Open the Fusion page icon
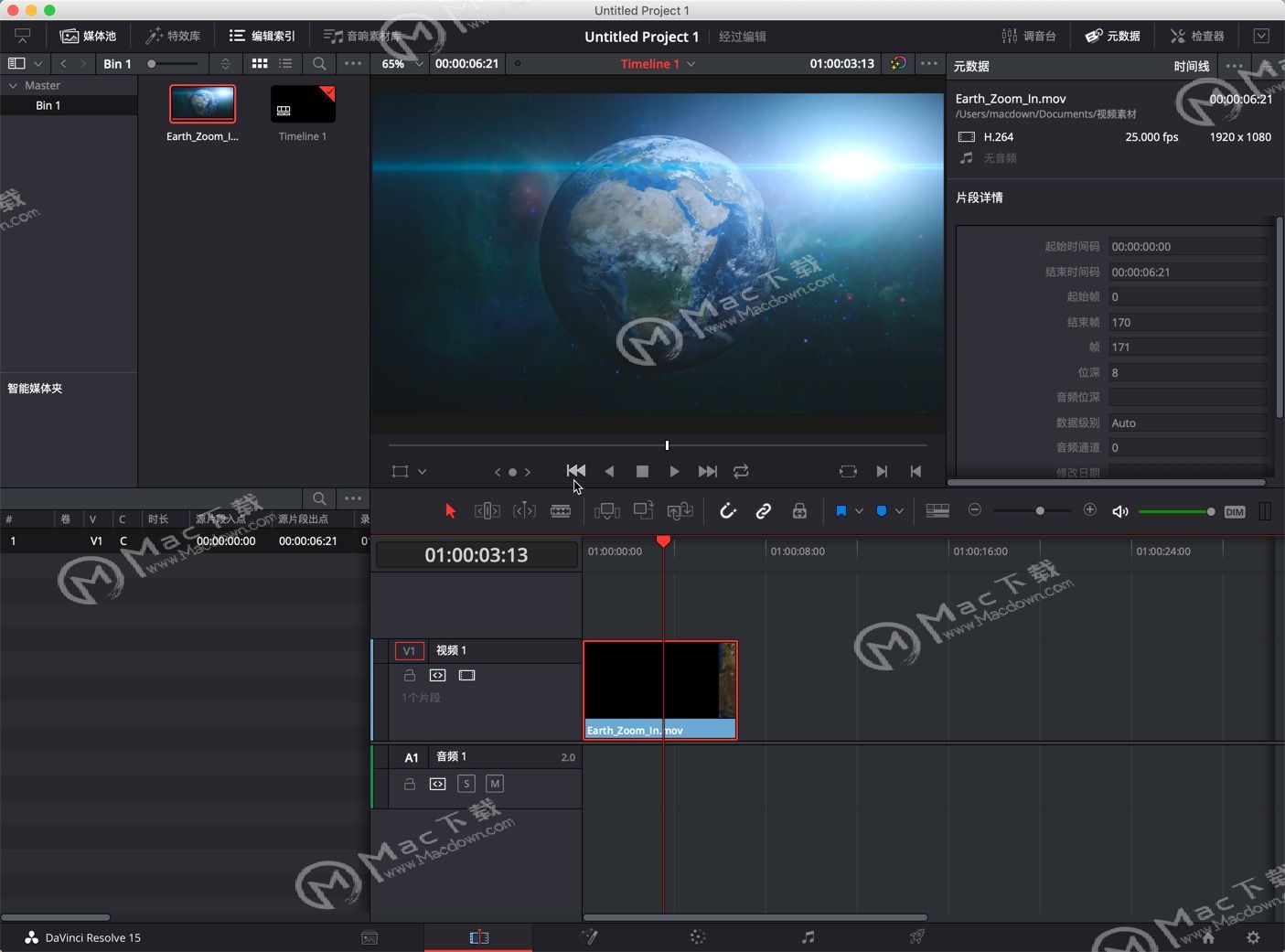Viewport: 1285px width, 952px height. (x=589, y=937)
